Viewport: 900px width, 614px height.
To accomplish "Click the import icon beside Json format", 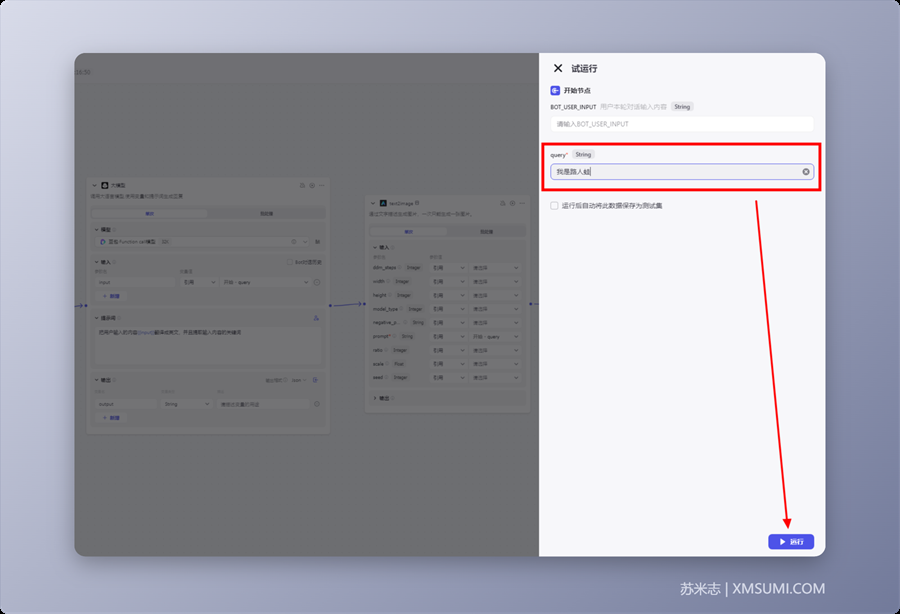I will click(x=316, y=380).
